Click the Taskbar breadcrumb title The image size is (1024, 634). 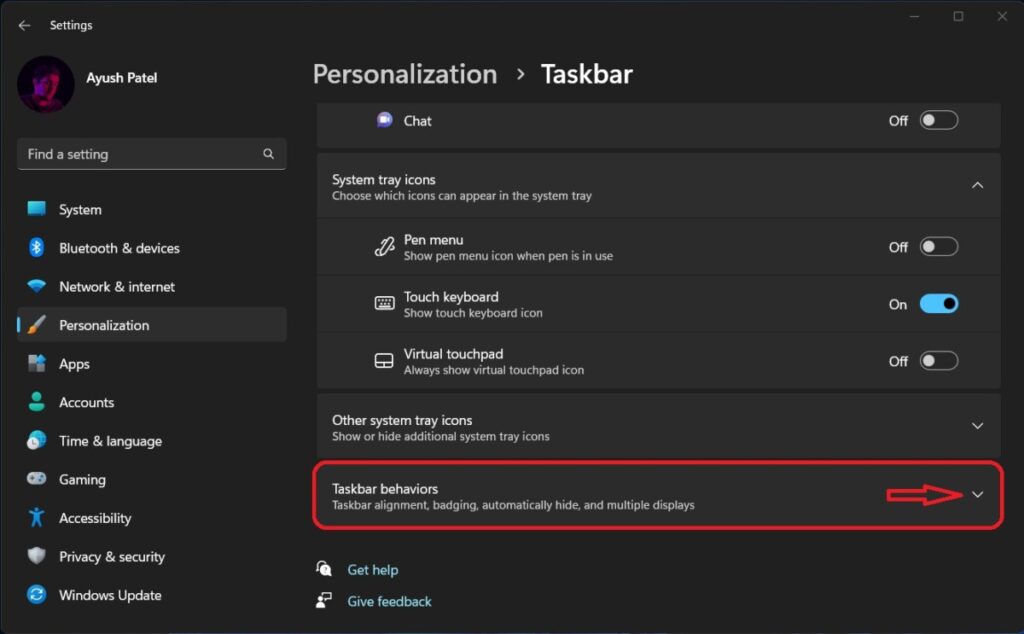pyautogui.click(x=586, y=74)
